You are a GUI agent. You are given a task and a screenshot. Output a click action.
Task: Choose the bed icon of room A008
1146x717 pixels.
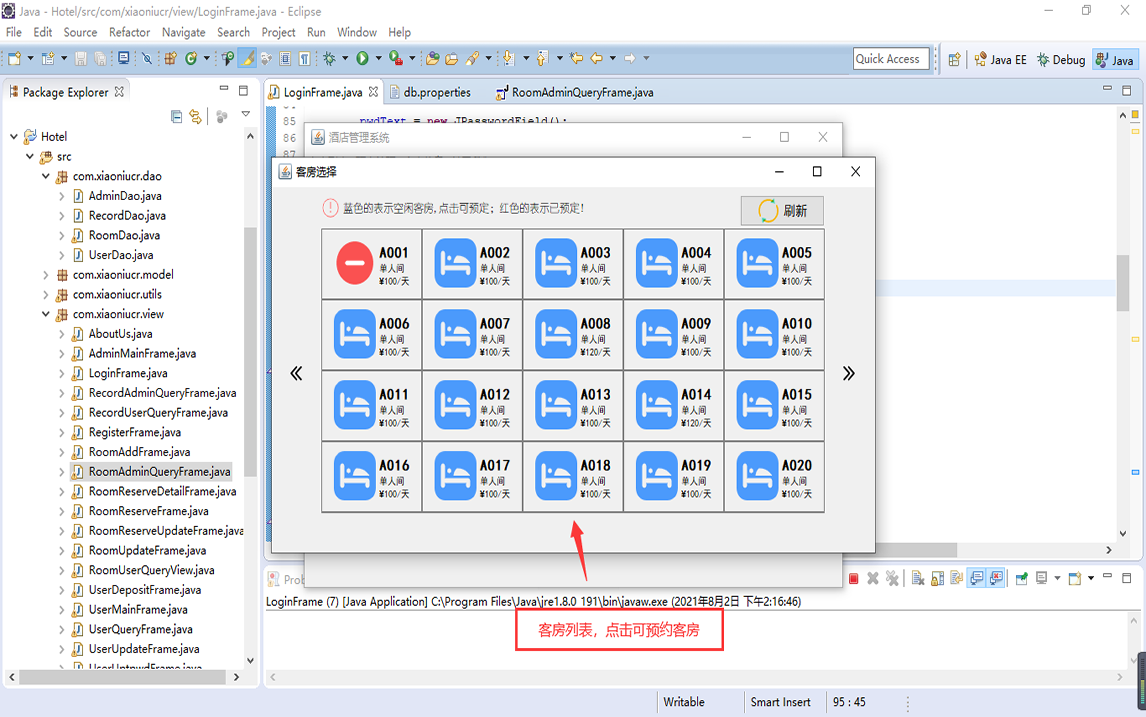(555, 334)
